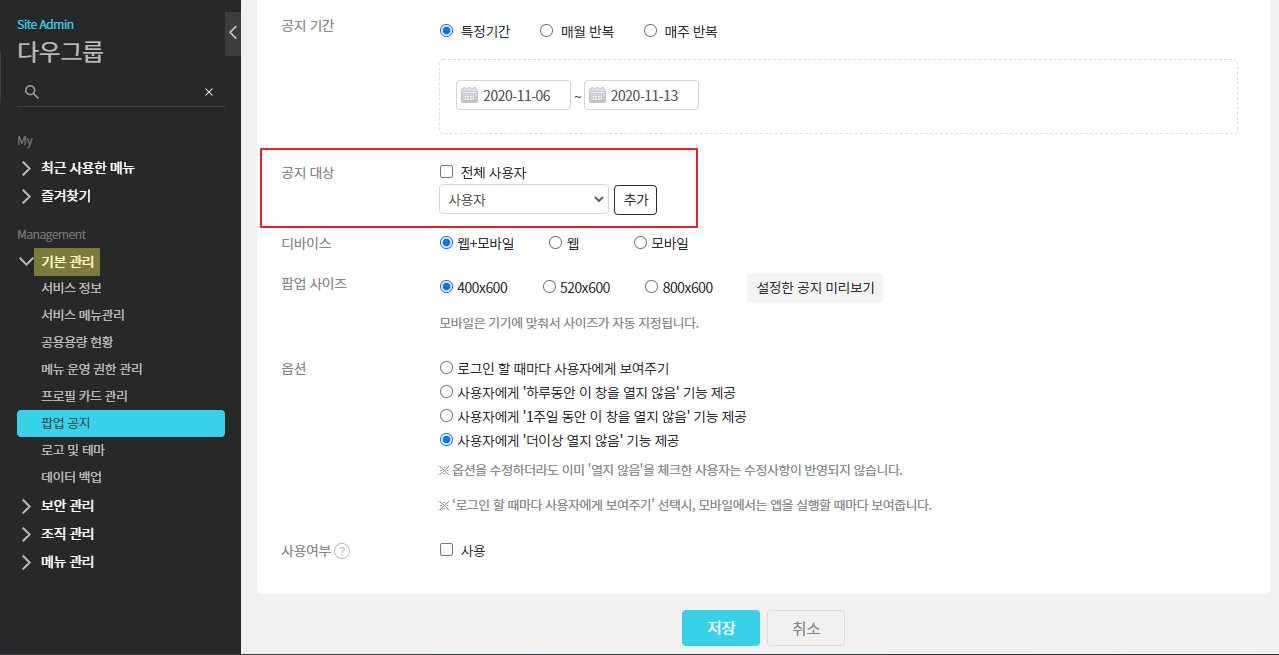Image resolution: width=1279 pixels, height=655 pixels.
Task: Select the 매월 반복 radio option
Action: (547, 31)
